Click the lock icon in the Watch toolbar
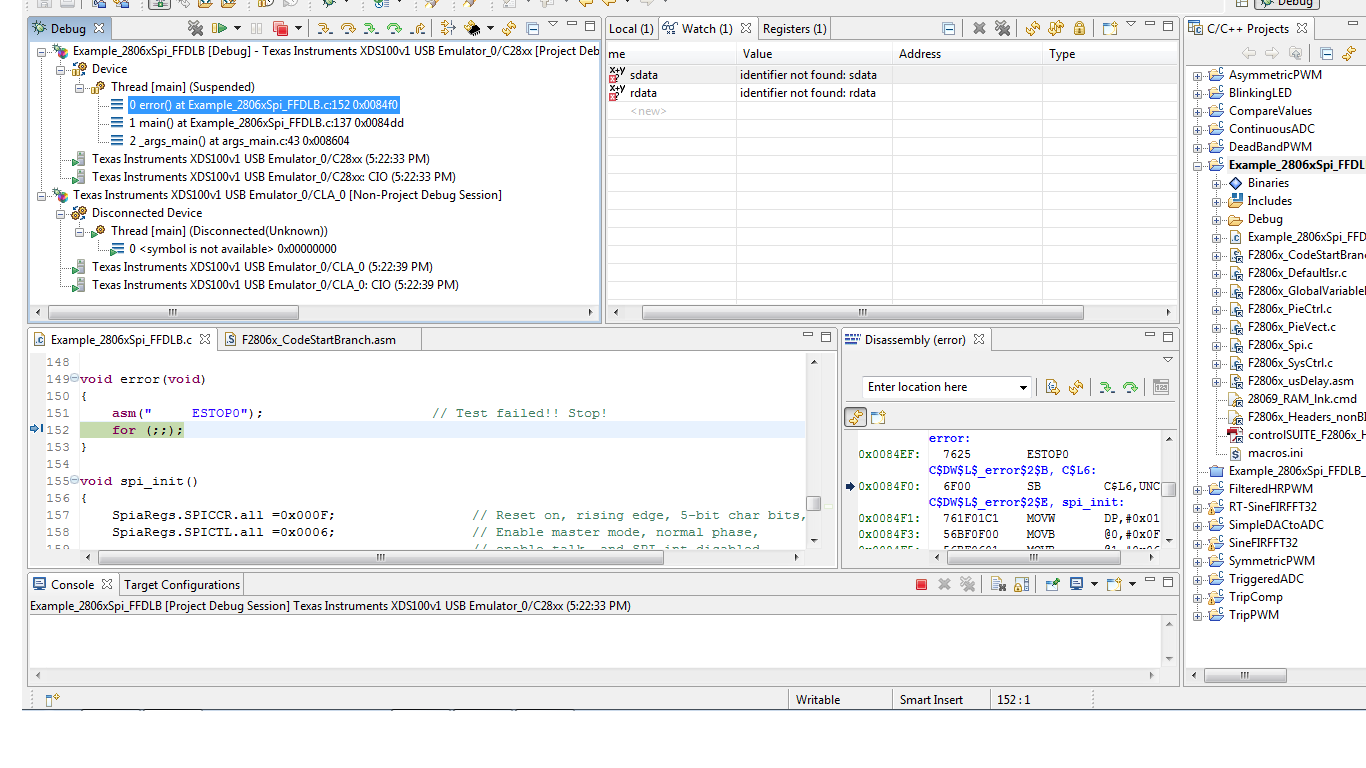 [x=1079, y=28]
